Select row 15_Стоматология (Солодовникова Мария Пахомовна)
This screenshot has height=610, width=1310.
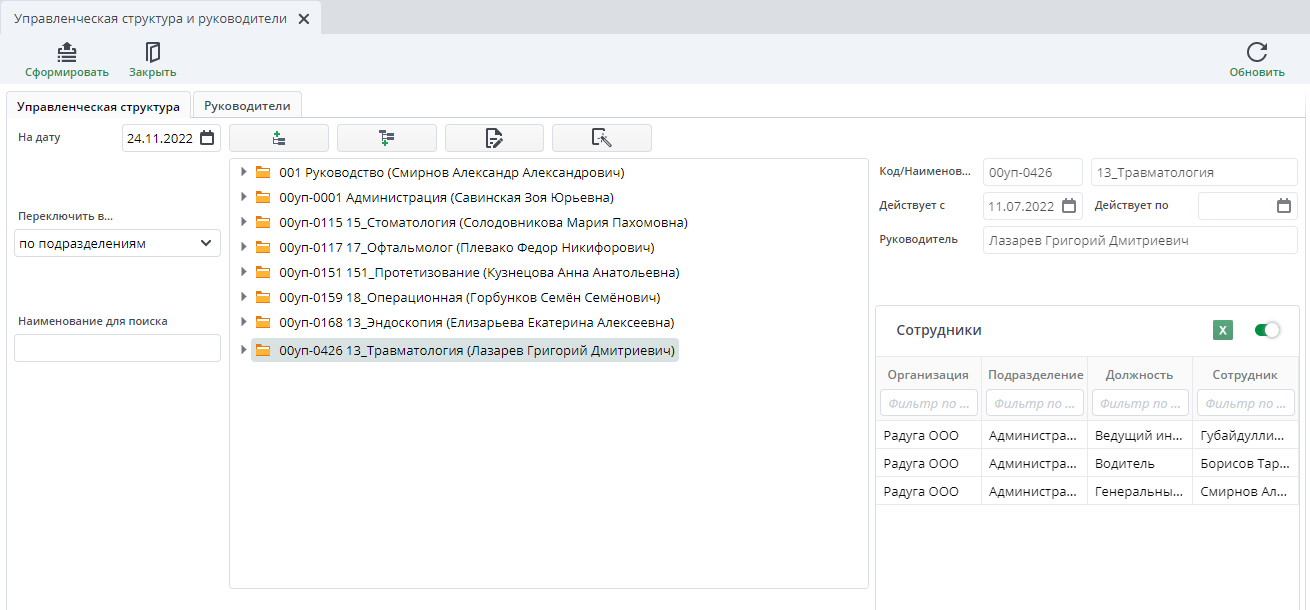pyautogui.click(x=484, y=222)
